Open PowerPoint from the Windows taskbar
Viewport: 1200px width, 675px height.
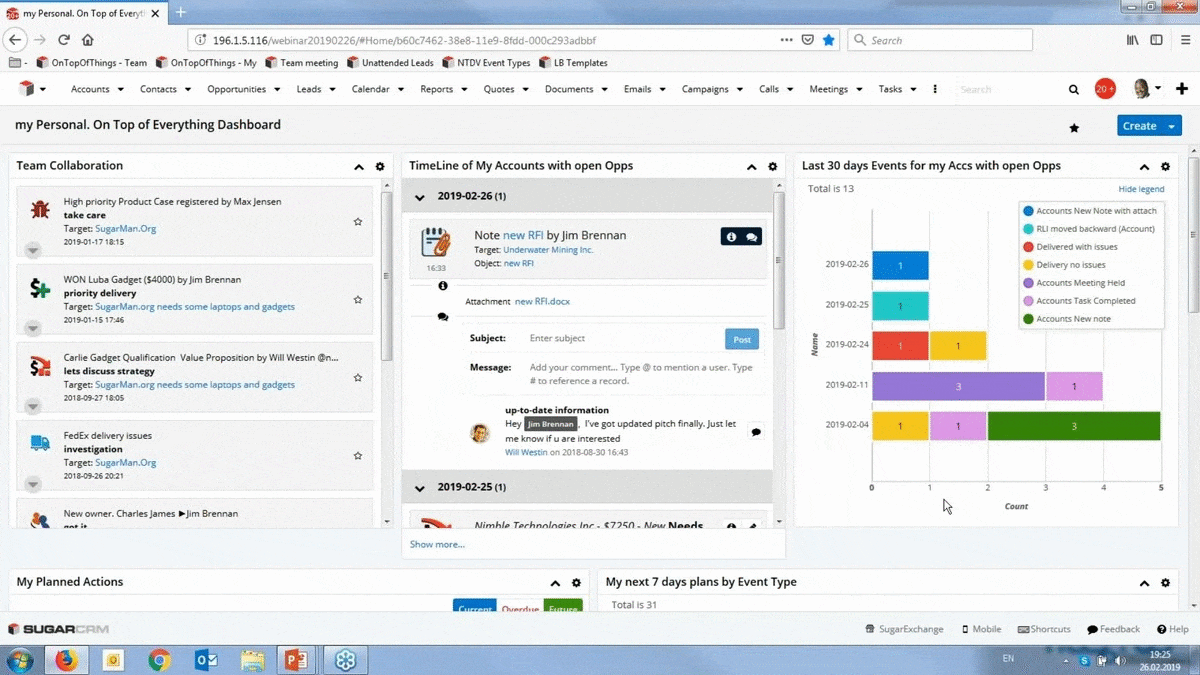297,660
